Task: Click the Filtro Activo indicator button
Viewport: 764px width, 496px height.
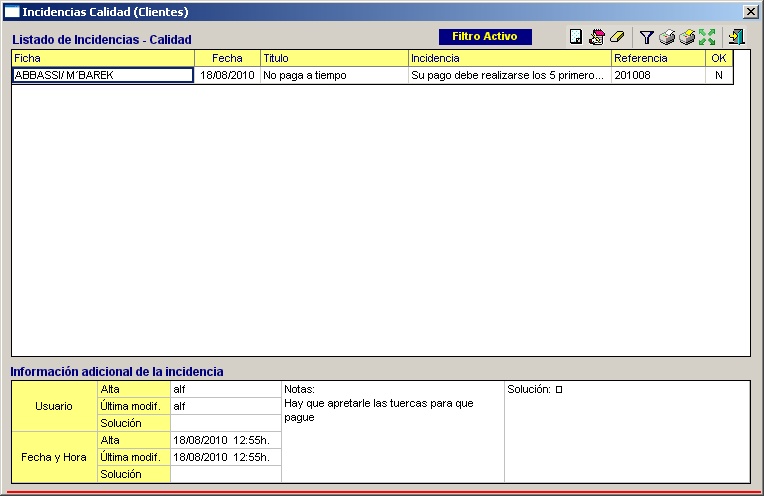Action: pos(485,37)
